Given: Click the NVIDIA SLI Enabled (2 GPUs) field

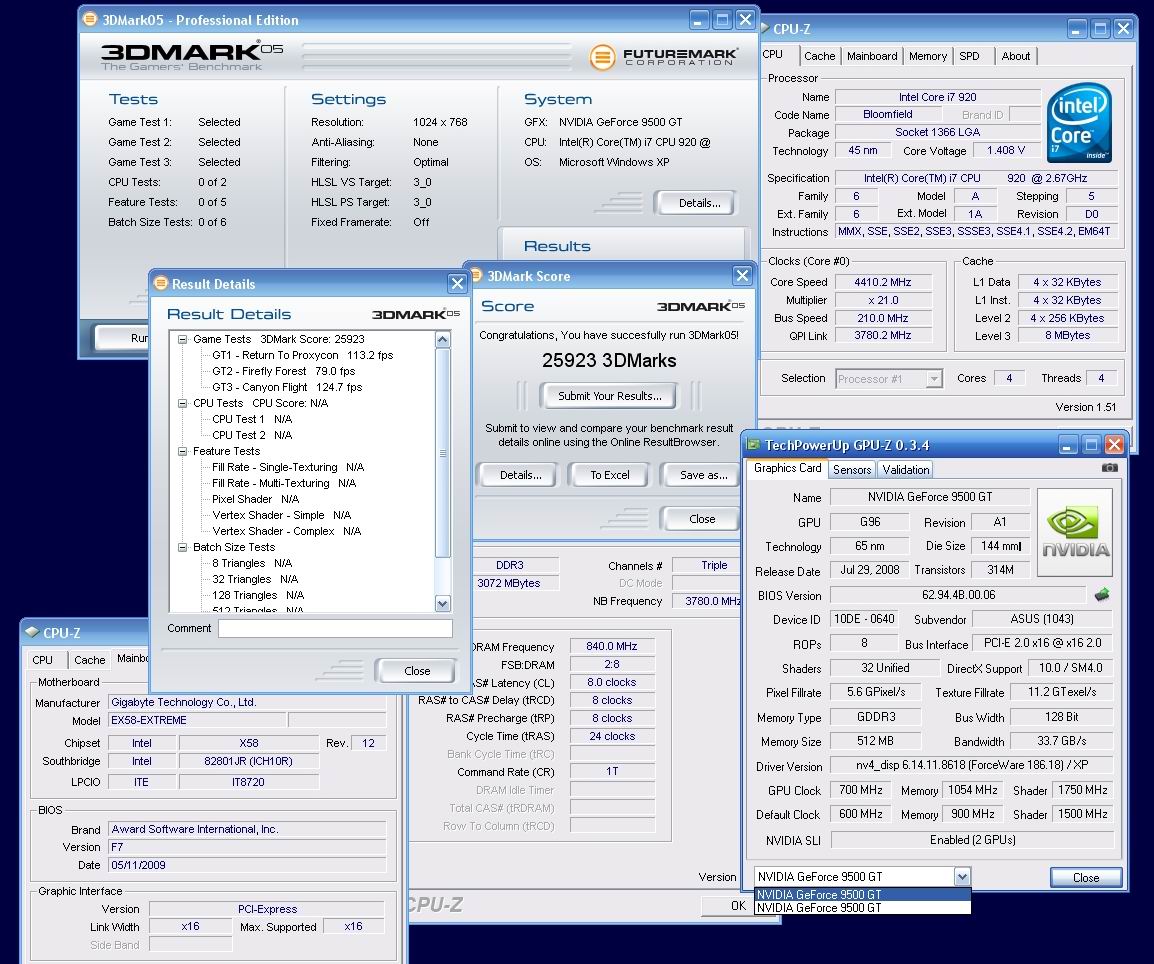Looking at the screenshot, I should (x=972, y=840).
